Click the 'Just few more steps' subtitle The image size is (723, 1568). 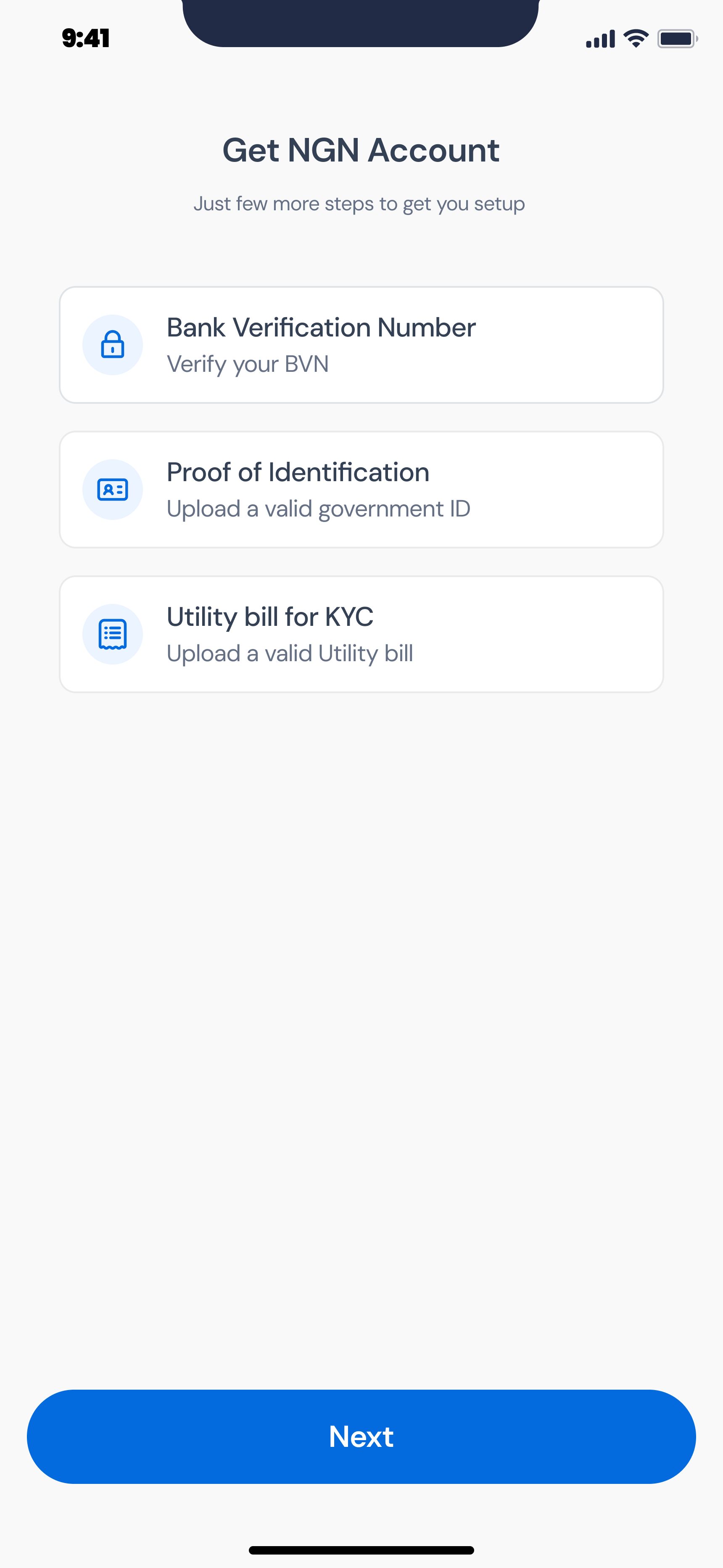click(x=359, y=203)
